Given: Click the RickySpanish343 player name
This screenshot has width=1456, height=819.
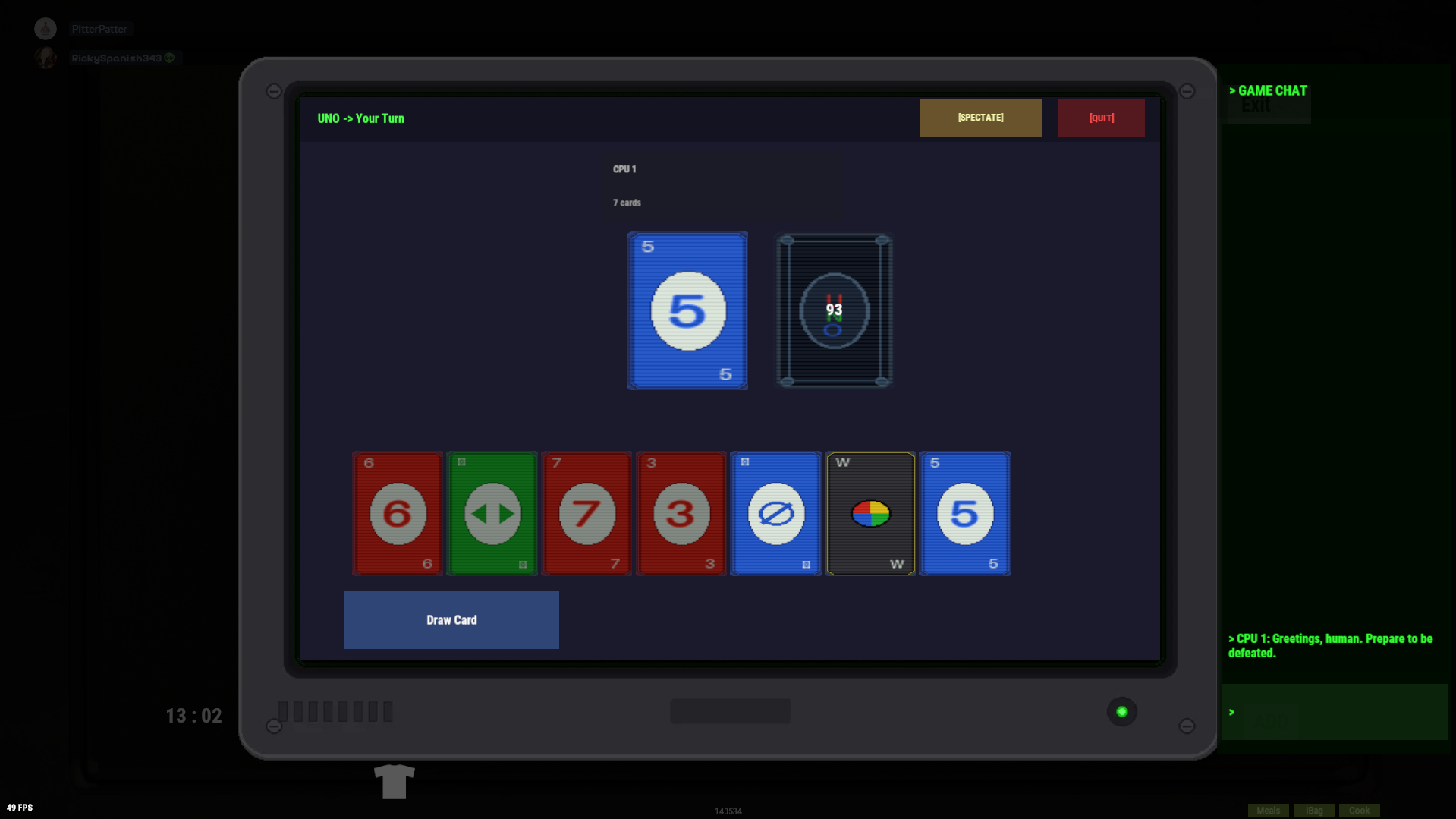Looking at the screenshot, I should 116,58.
